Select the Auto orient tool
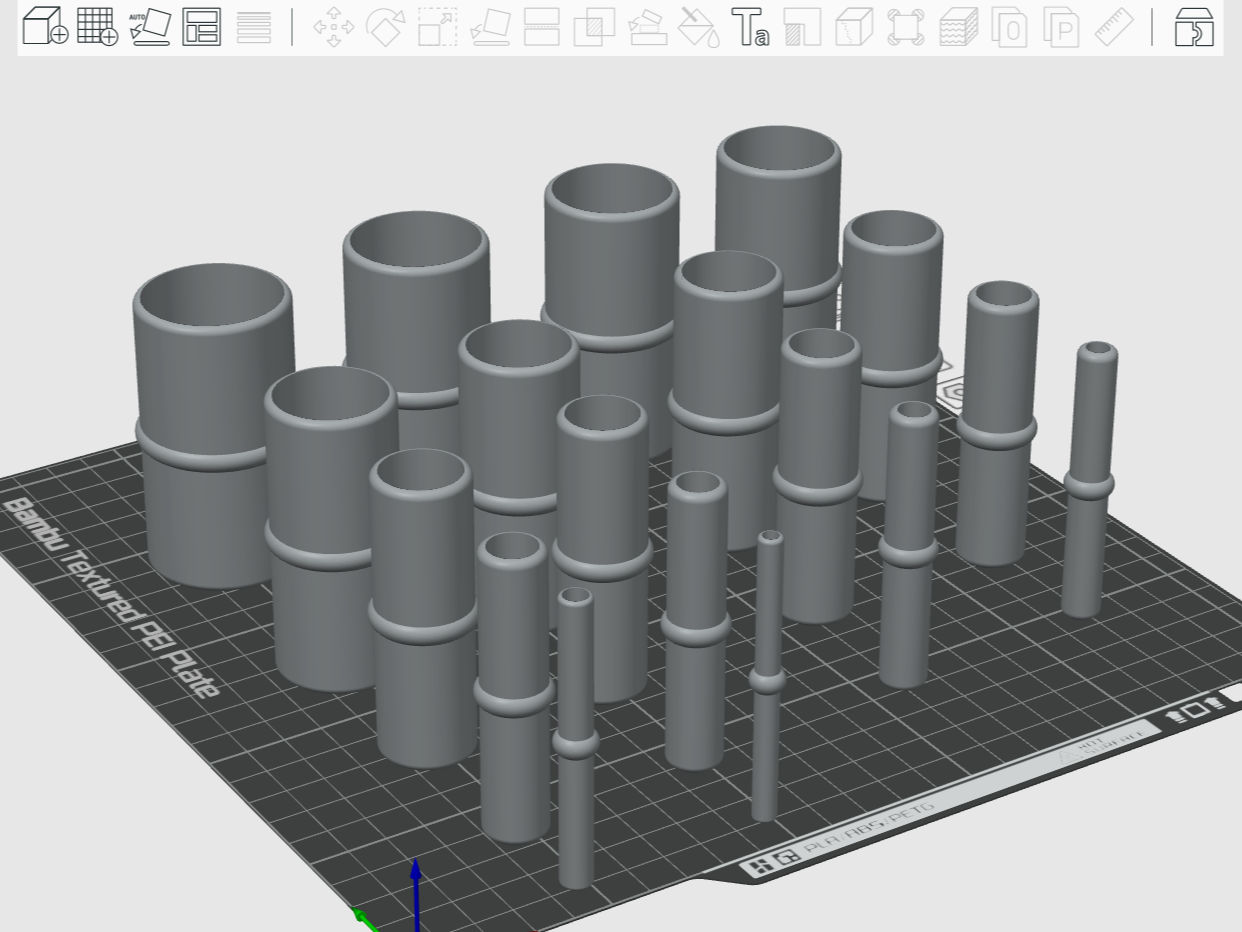This screenshot has height=932, width=1242. [151, 27]
